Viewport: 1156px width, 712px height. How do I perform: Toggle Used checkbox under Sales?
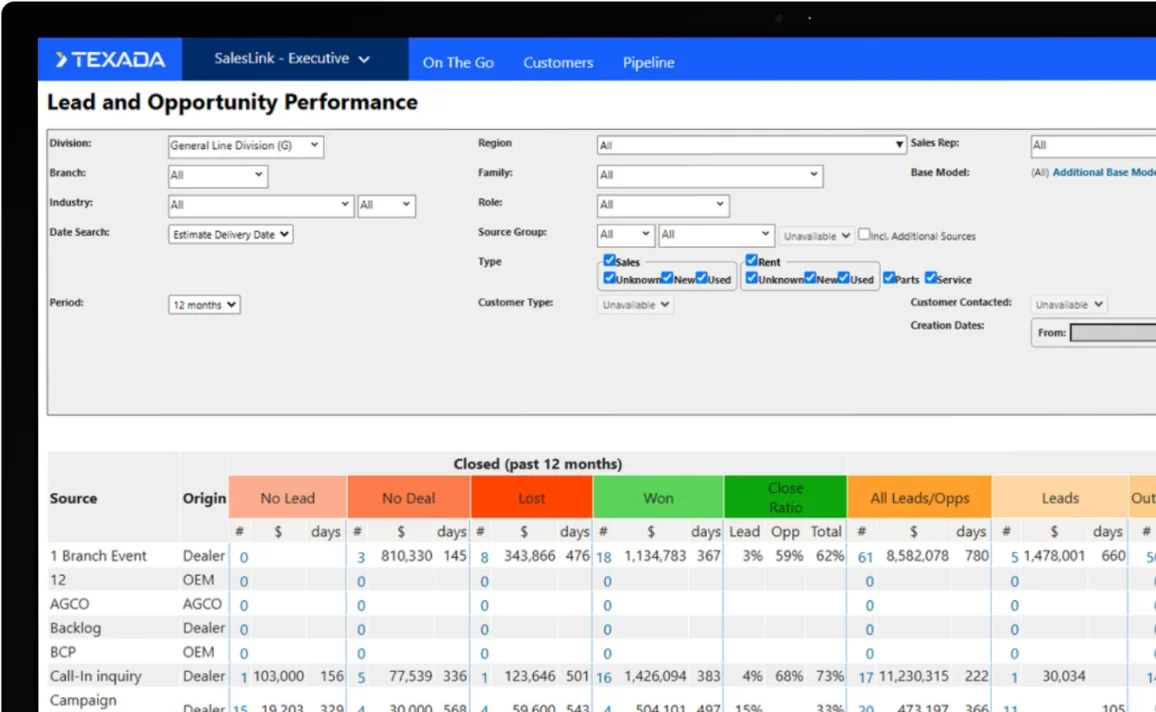click(x=701, y=278)
